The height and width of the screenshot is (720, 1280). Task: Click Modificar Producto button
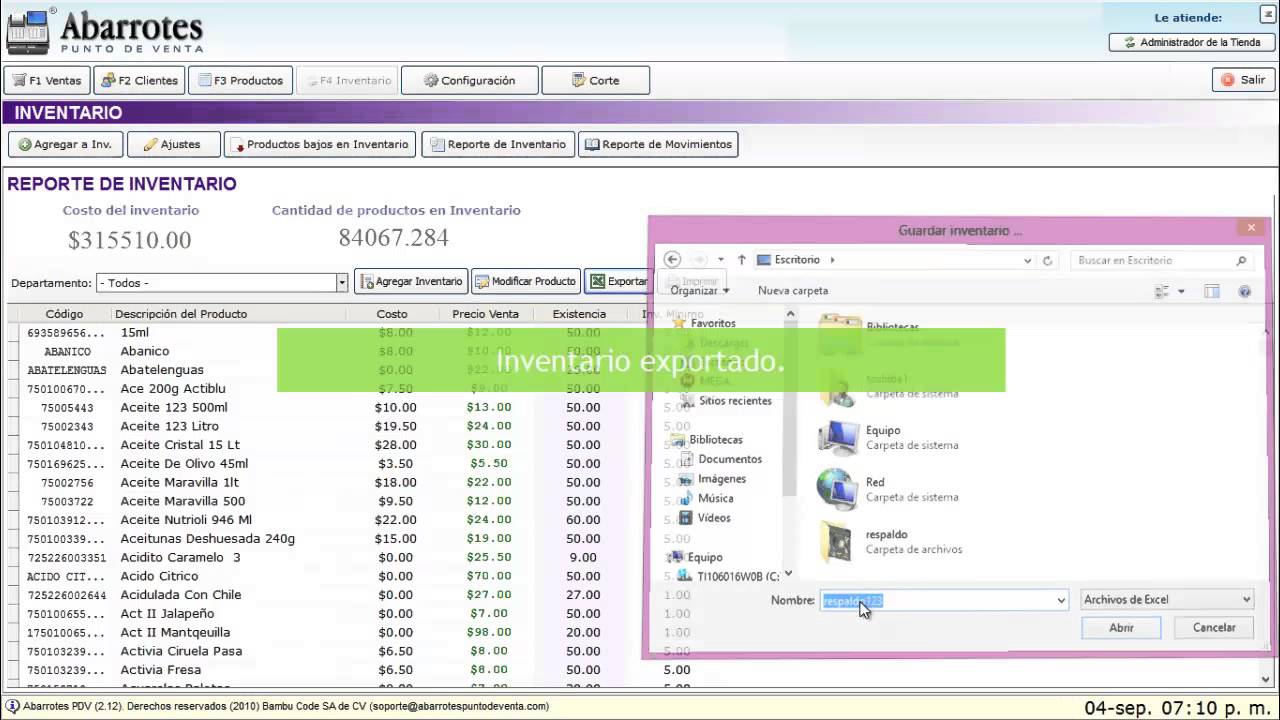[x=526, y=281]
